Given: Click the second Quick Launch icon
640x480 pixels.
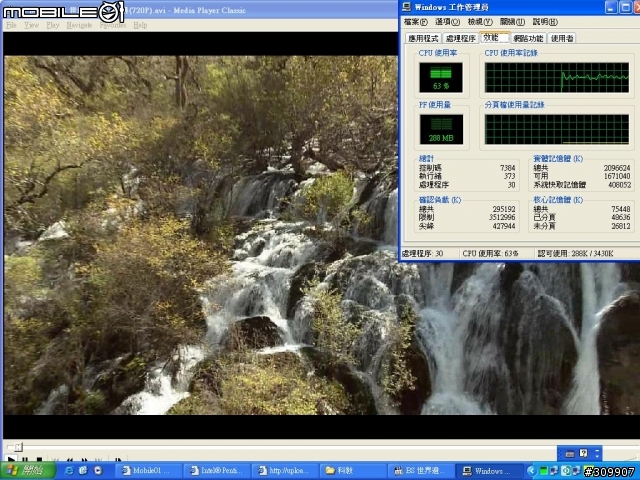Looking at the screenshot, I should tap(83, 471).
